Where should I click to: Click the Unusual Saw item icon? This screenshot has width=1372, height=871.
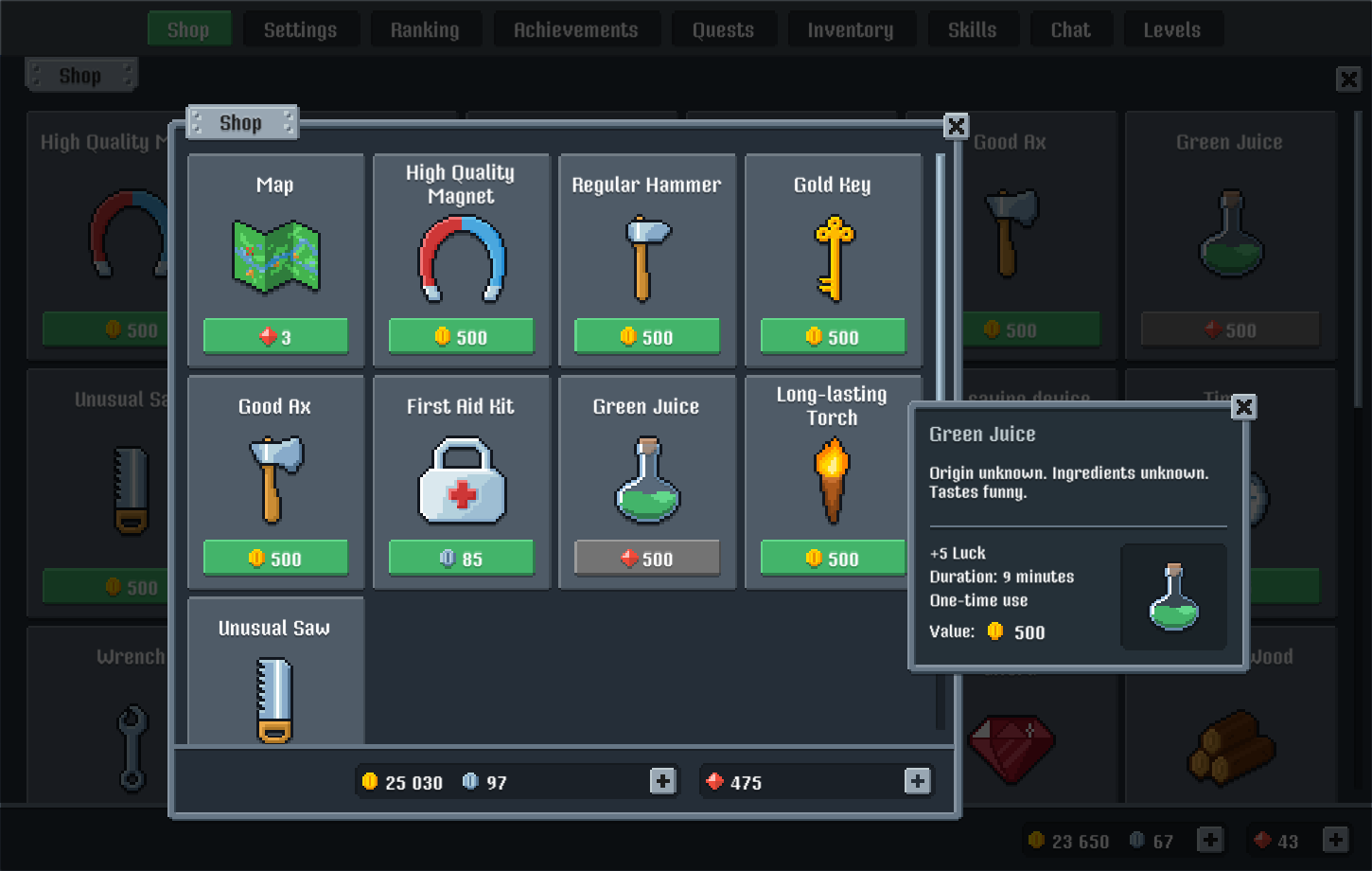(275, 701)
